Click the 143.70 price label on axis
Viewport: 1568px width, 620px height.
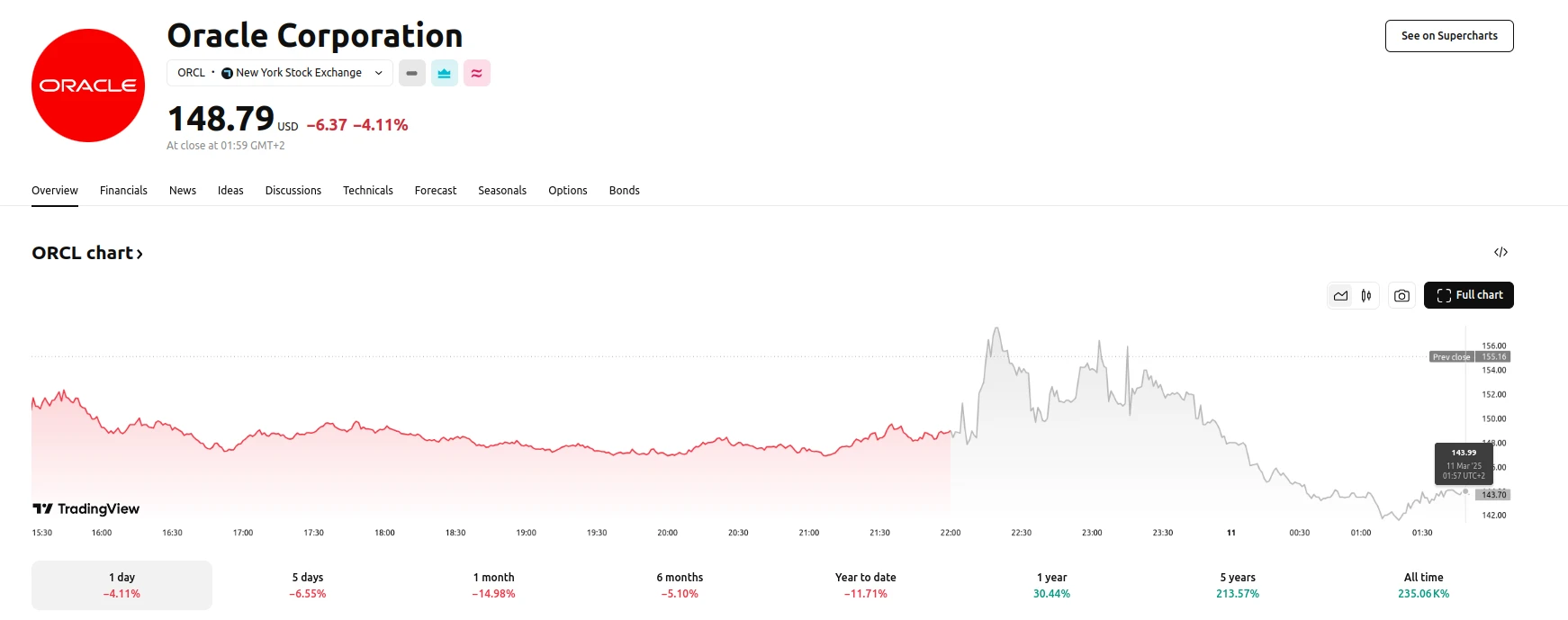[1493, 495]
